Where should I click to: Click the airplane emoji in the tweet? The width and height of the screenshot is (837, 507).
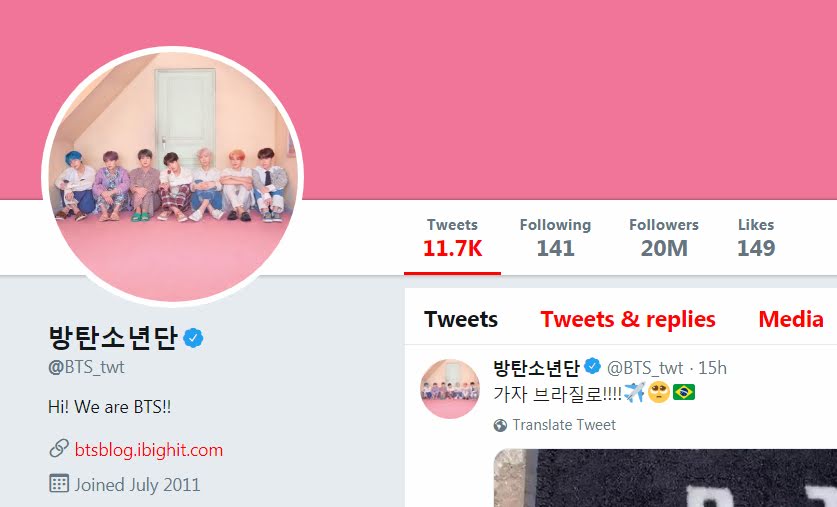(634, 393)
